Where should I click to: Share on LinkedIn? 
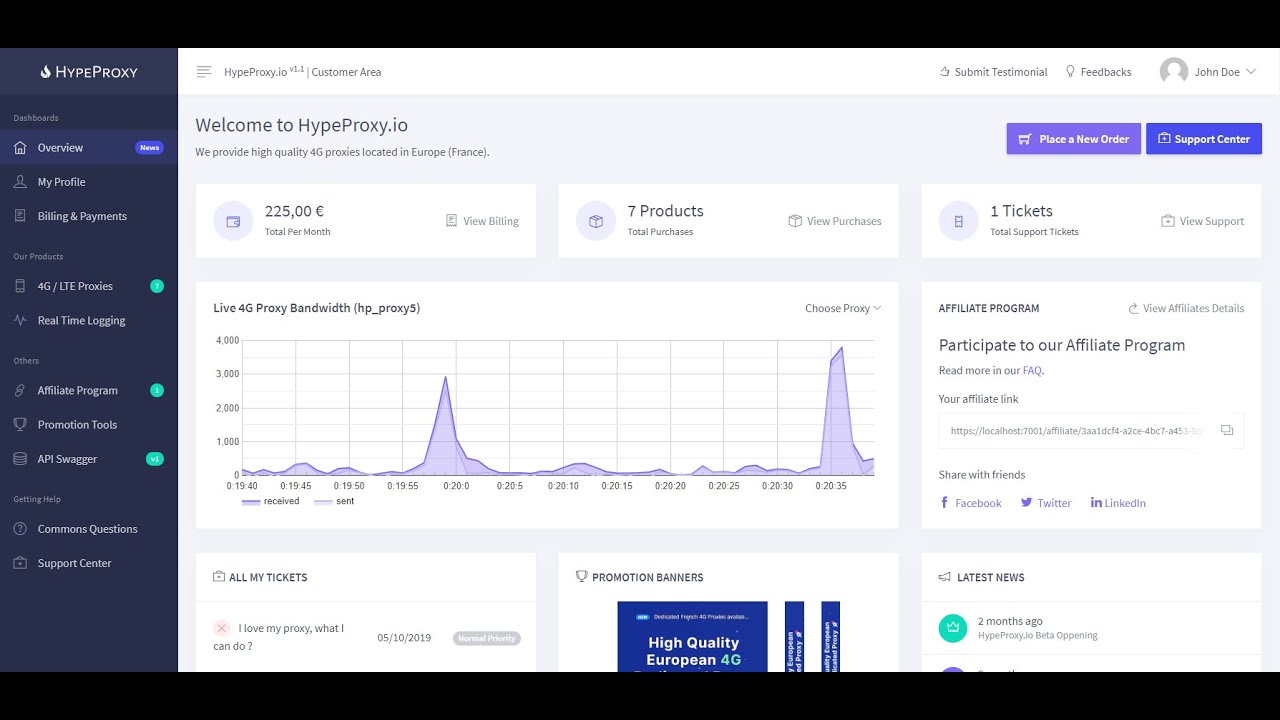coord(1118,503)
